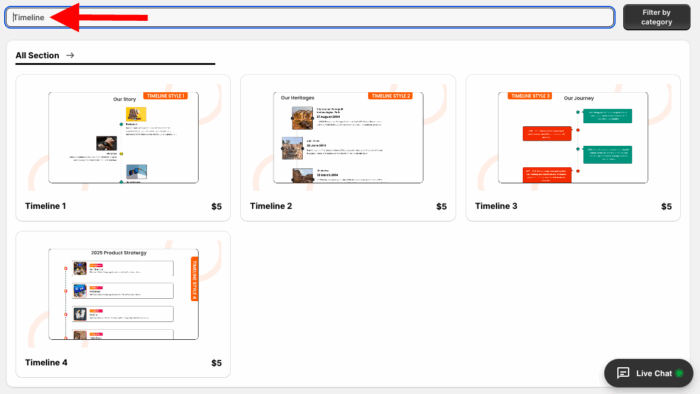This screenshot has height=394, width=700.
Task: Open the Timeline 2 preview thumbnail
Action: [x=348, y=137]
